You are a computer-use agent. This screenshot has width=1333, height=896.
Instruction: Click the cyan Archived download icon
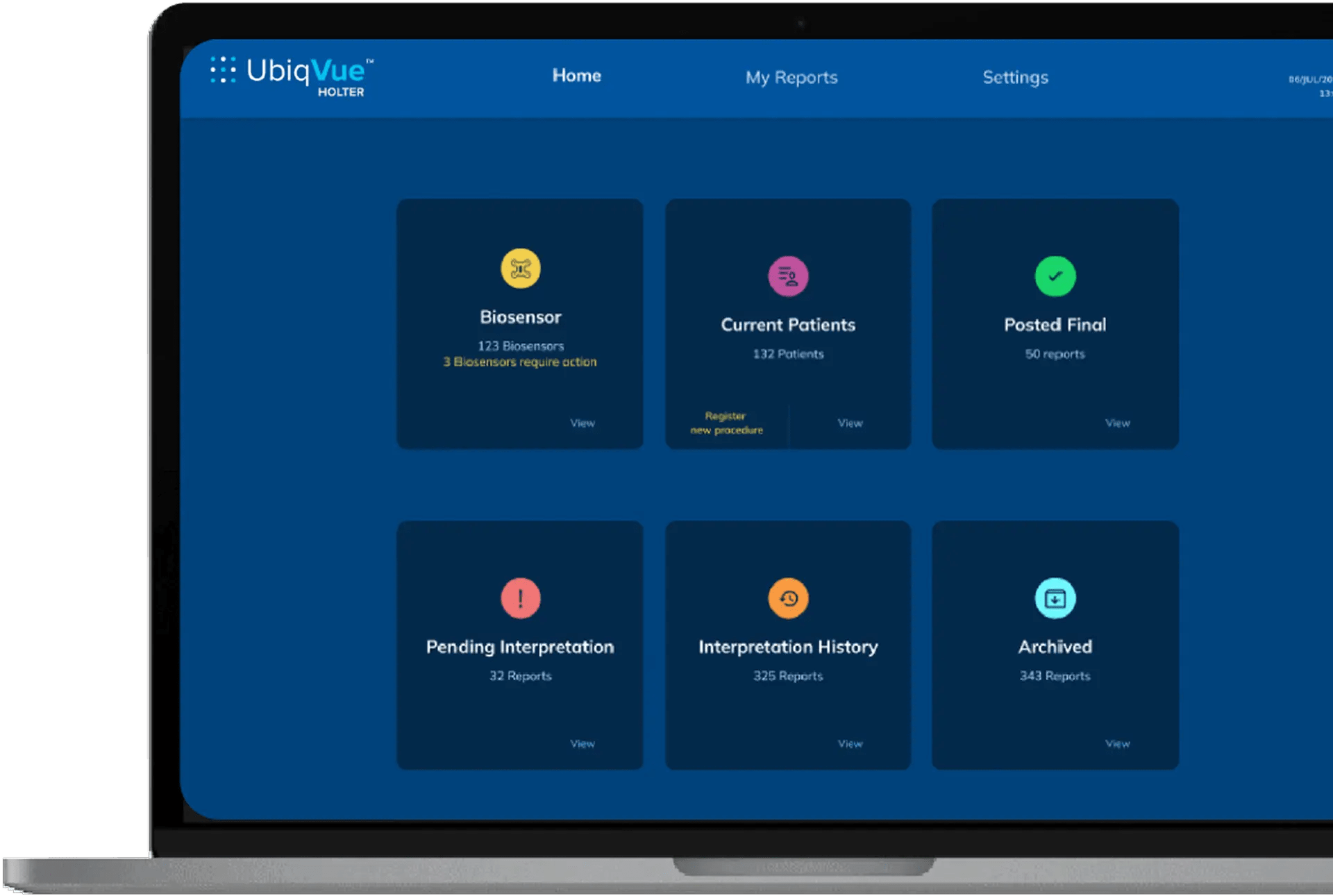coord(1055,598)
